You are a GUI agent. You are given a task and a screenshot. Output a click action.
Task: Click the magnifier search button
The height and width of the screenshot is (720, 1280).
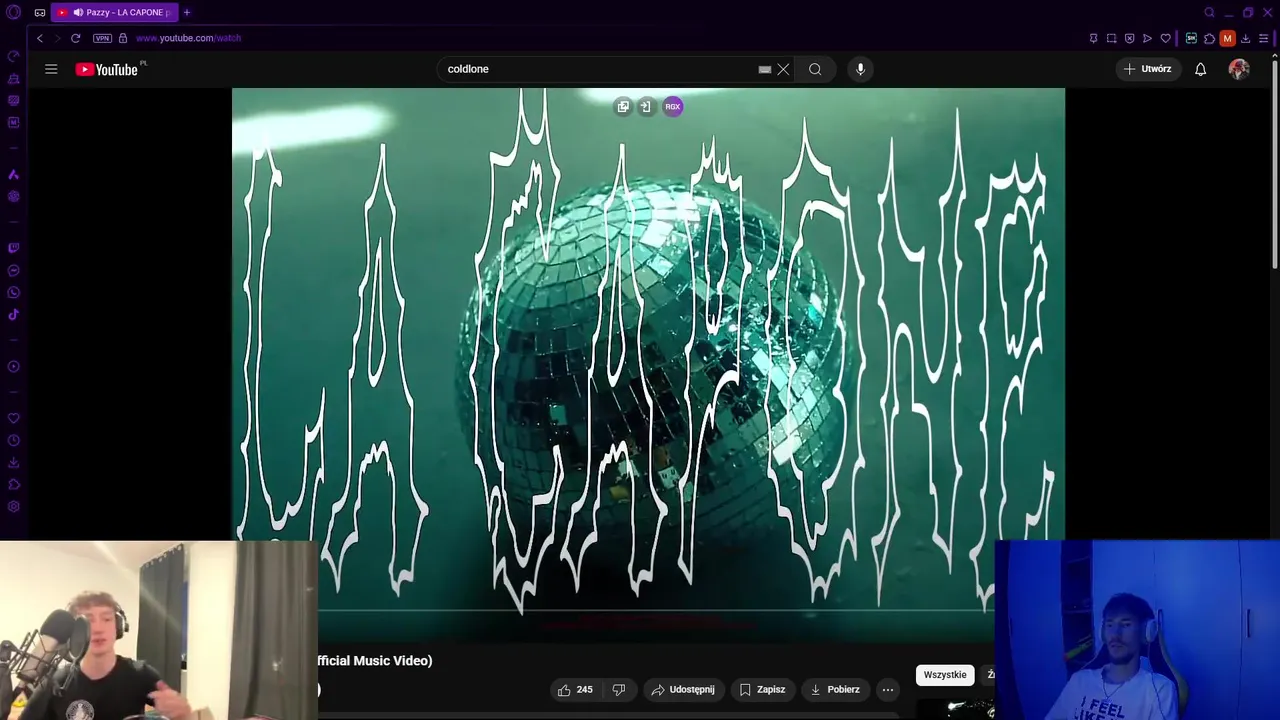click(x=815, y=69)
